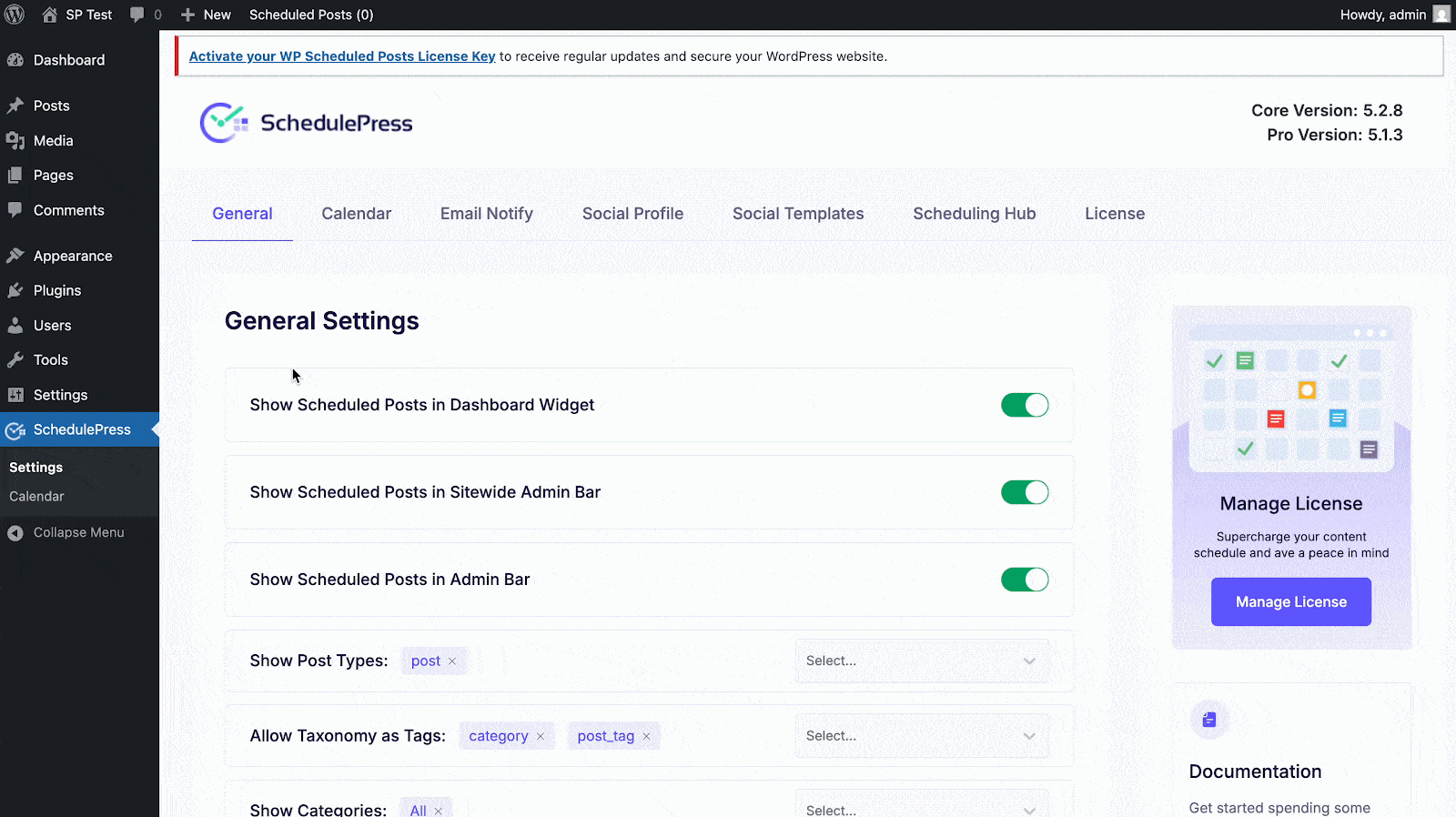
Task: Click the Posts pin icon
Action: (x=15, y=106)
